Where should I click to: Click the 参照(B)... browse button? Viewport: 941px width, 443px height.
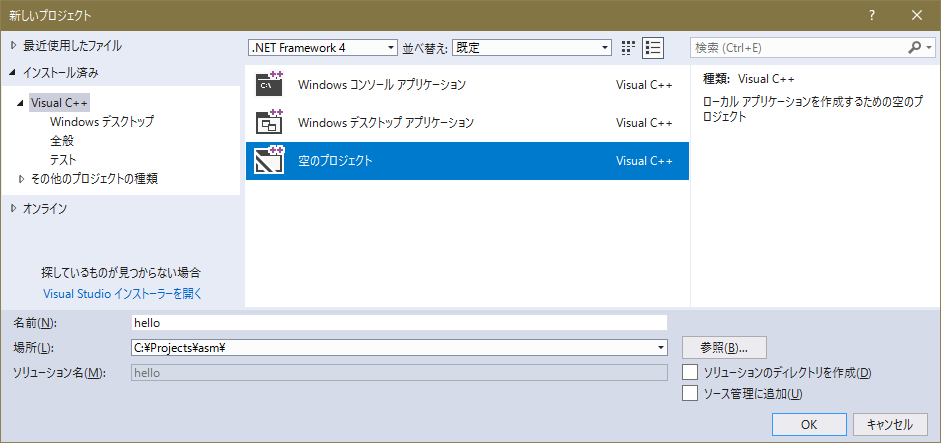724,347
